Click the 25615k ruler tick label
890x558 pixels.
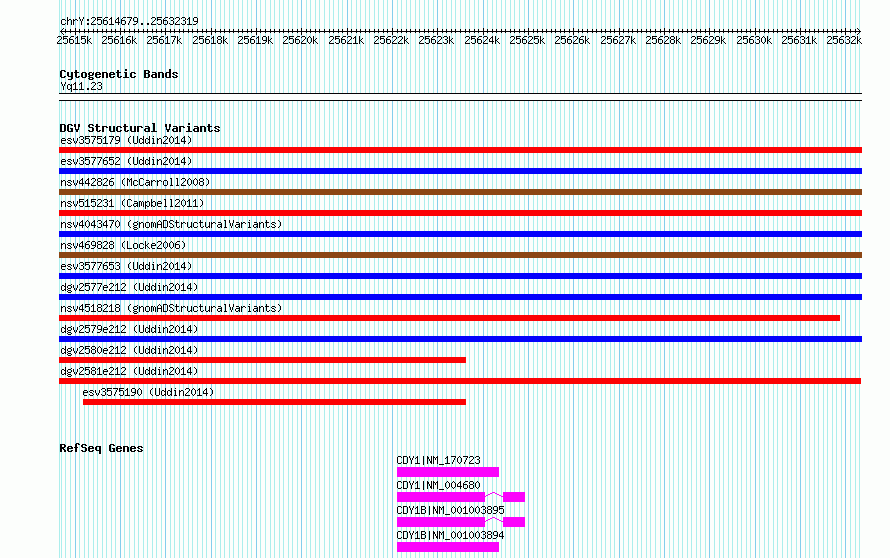pos(74,40)
